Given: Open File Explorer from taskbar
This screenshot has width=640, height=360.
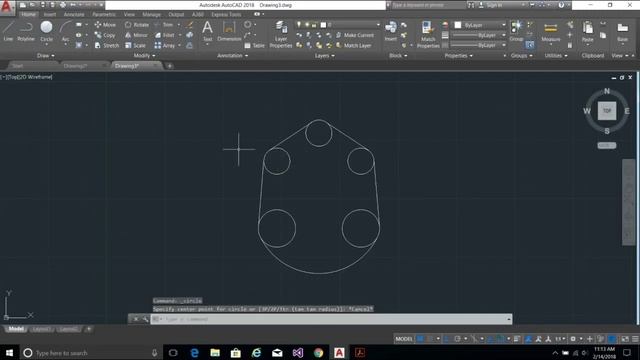Looking at the screenshot, I should point(215,353).
